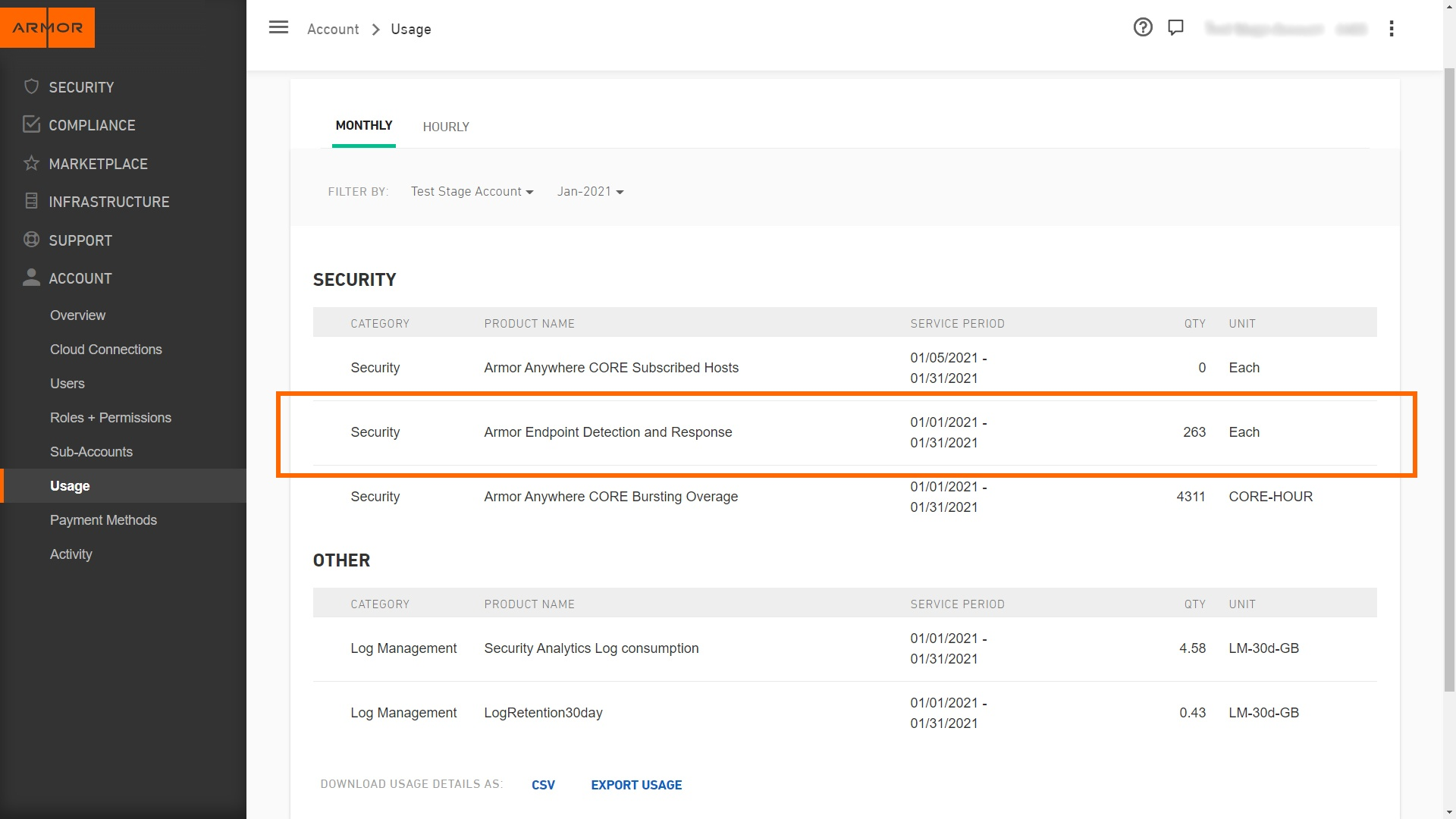Open Payment Methods page
The width and height of the screenshot is (1456, 819).
(x=103, y=520)
